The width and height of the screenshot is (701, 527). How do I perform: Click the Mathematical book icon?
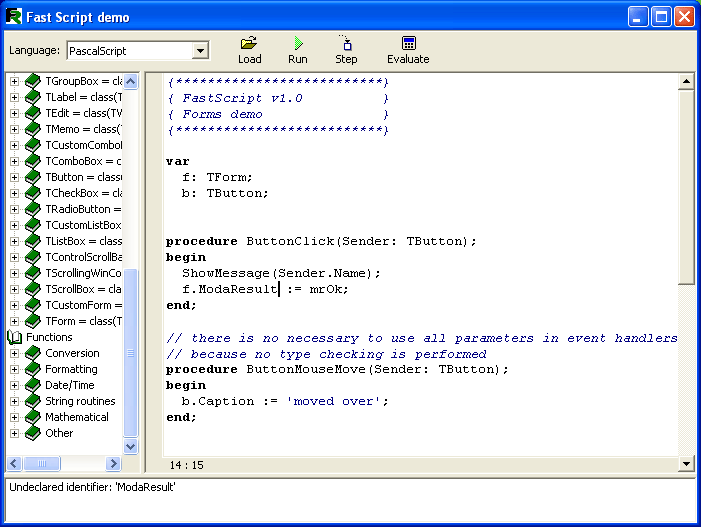(33, 417)
